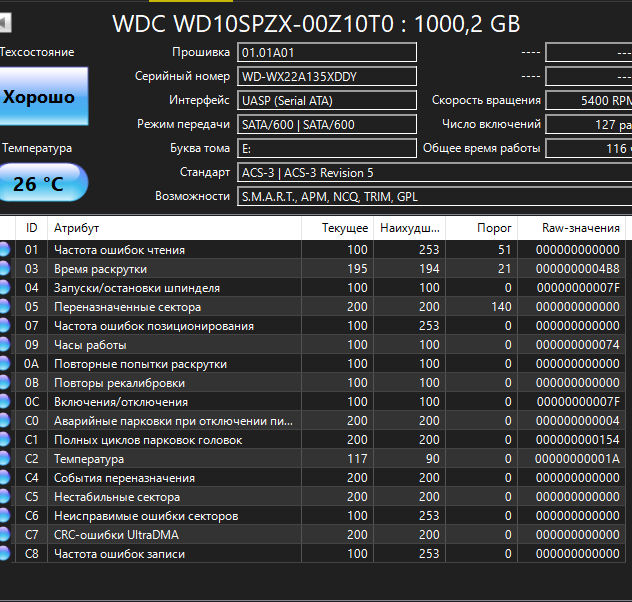Viewport: 632px width, 602px height.
Task: Click the status orb for Полных циклов парковок
Action: pos(4,440)
